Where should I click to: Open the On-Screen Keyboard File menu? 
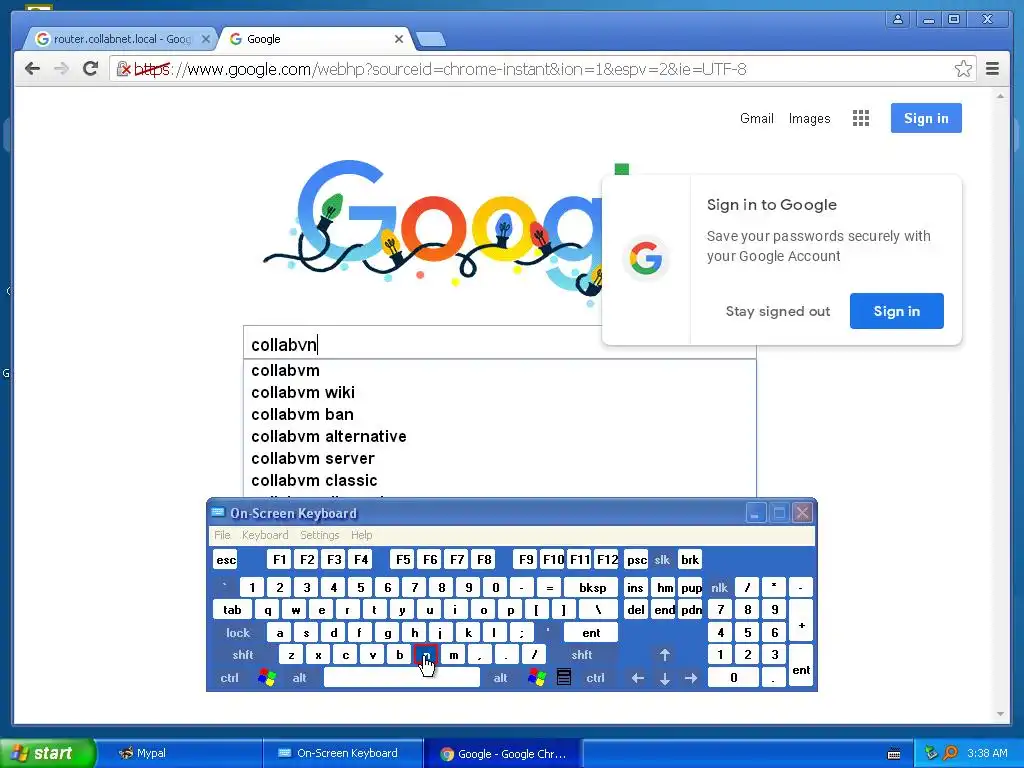point(222,535)
